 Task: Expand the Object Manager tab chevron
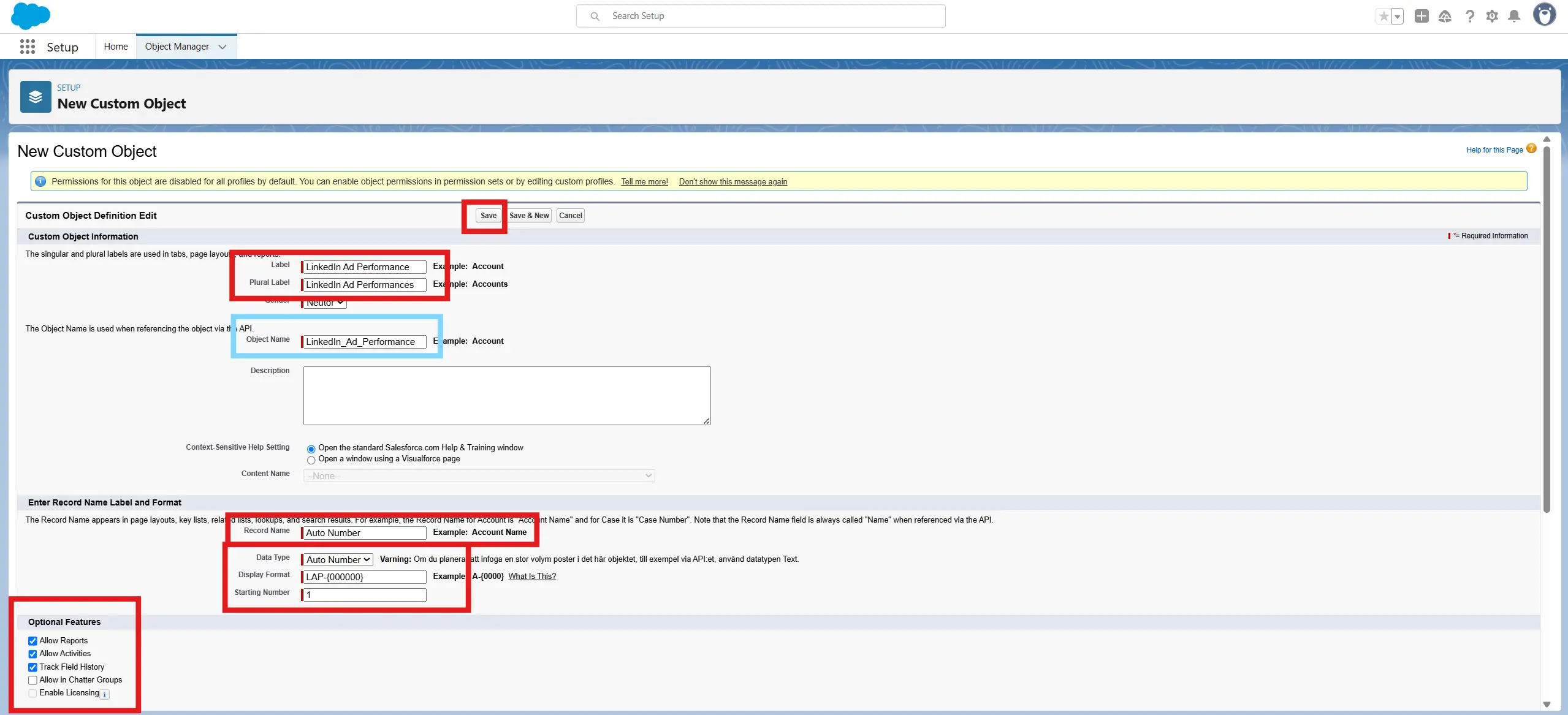click(223, 47)
